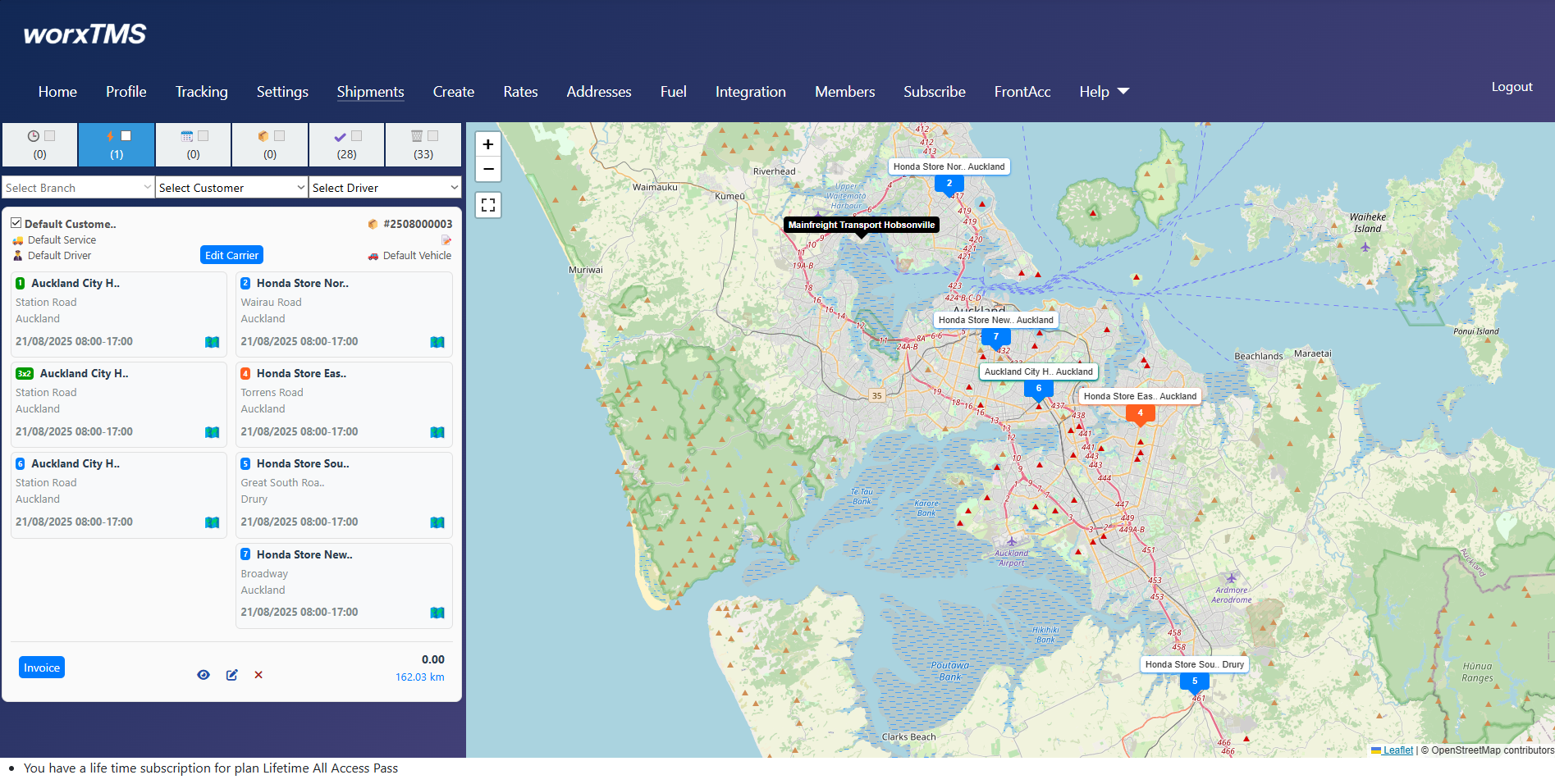The width and height of the screenshot is (1555, 784).
Task: Select the package box filter icon
Action: point(263,135)
